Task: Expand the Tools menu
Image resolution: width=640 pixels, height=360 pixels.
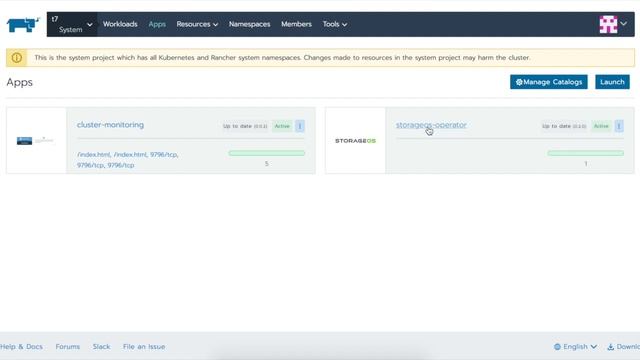Action: pyautogui.click(x=335, y=24)
